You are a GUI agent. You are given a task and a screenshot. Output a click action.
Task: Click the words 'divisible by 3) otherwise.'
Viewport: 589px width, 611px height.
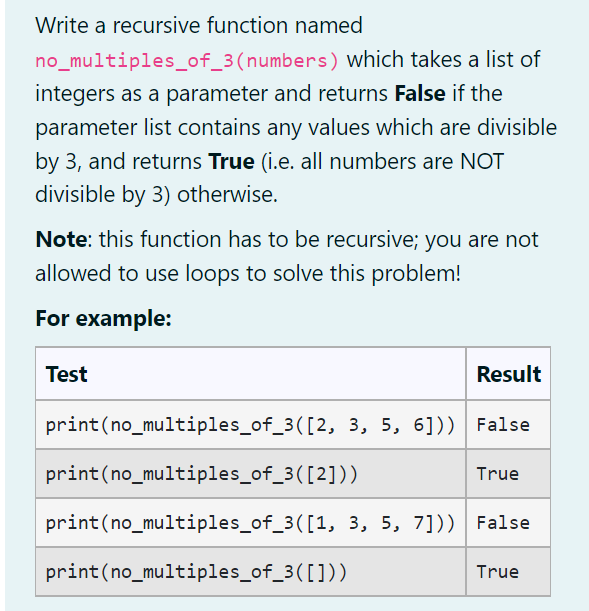click(x=156, y=194)
